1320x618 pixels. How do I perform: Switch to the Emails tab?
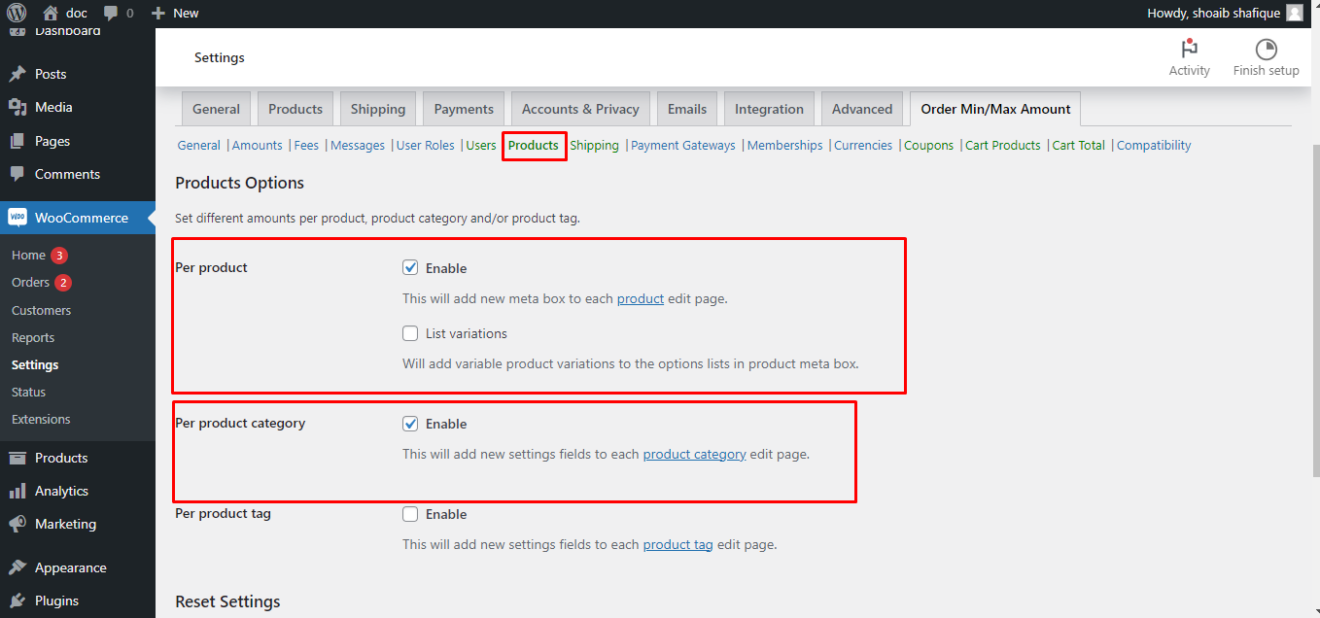tap(687, 108)
